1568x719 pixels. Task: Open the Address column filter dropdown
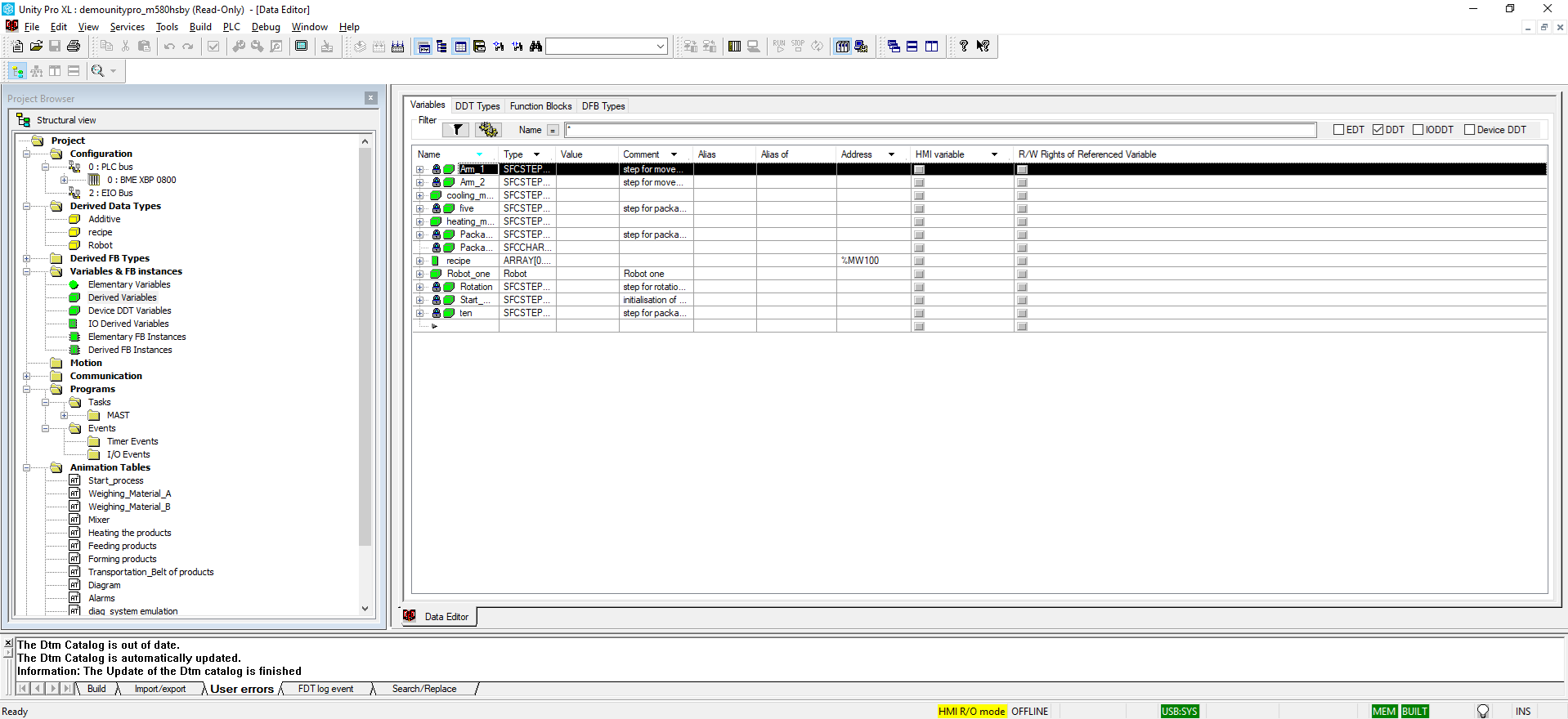[x=891, y=154]
